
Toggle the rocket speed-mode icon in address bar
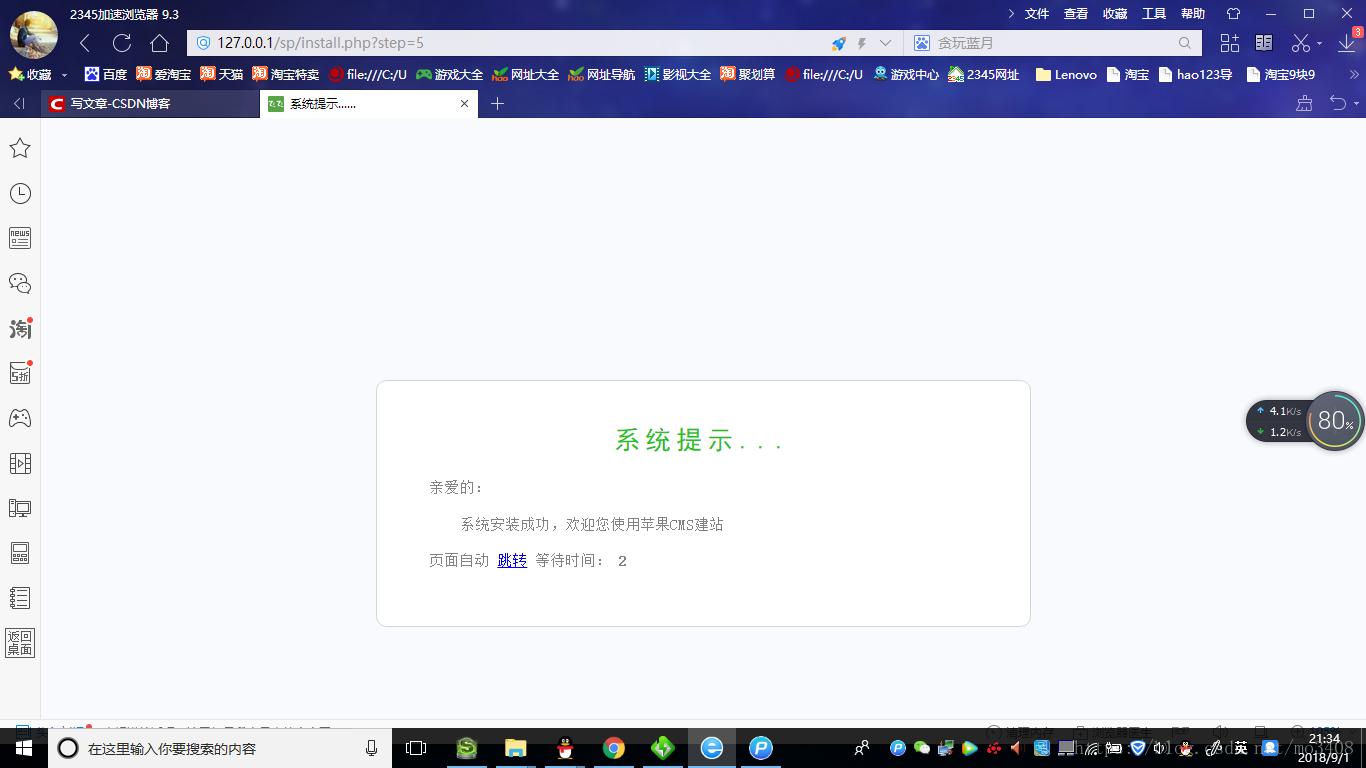click(x=838, y=43)
